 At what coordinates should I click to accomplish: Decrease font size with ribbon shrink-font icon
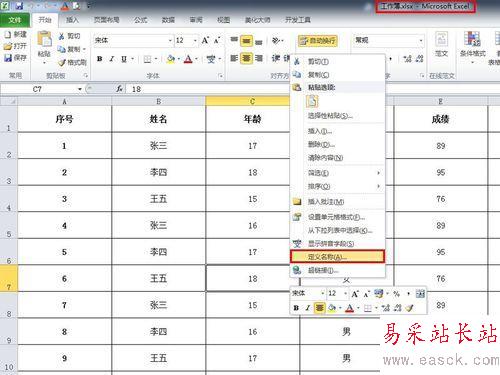(217, 40)
